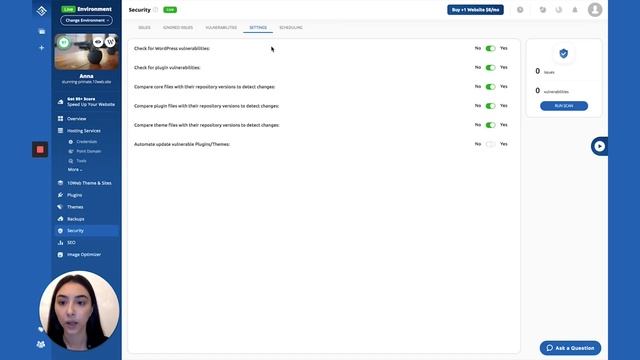
Task: Click the refresh arrow icon in top bar
Action: [x=559, y=10]
